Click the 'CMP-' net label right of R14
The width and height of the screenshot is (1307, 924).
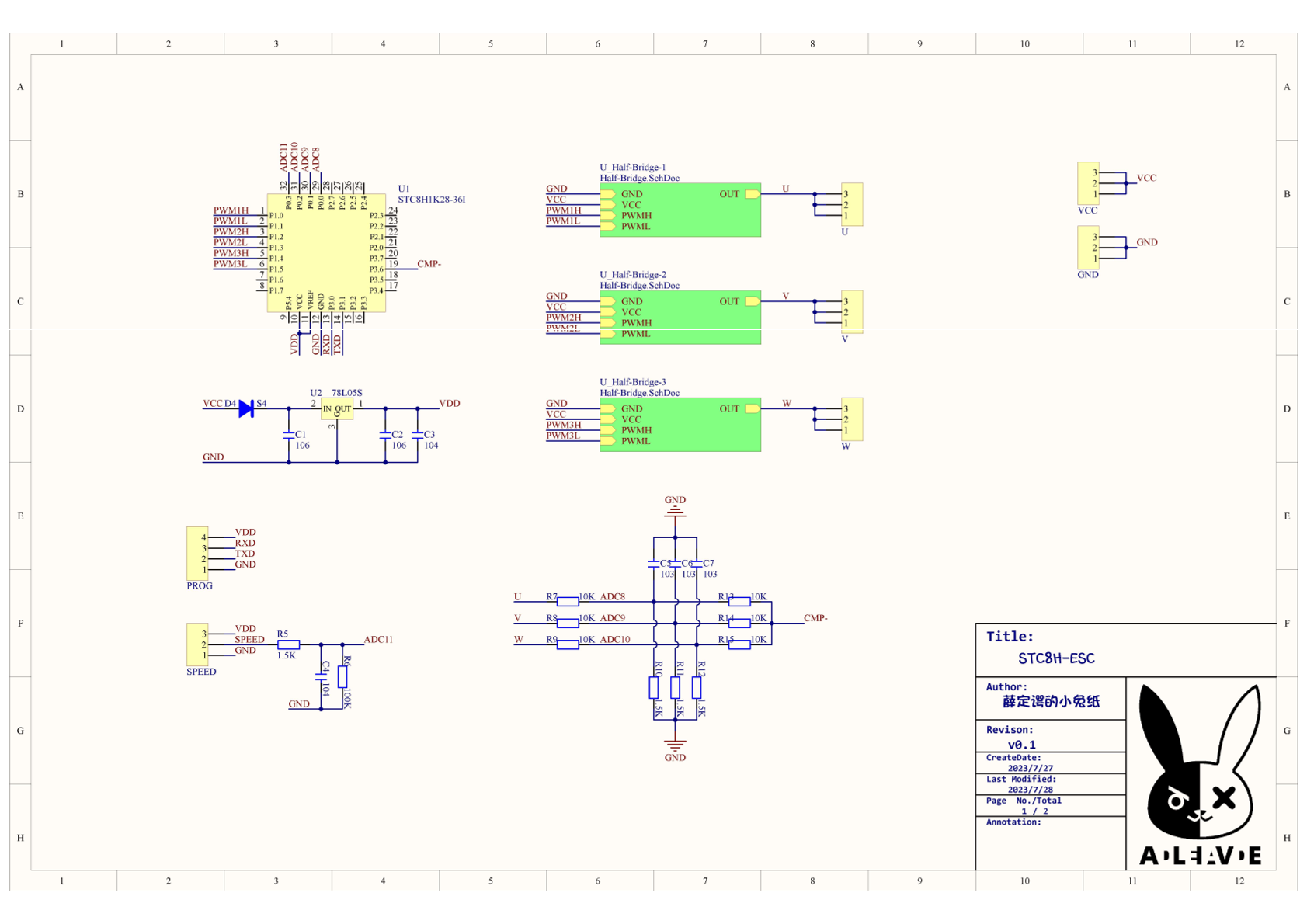[x=815, y=618]
